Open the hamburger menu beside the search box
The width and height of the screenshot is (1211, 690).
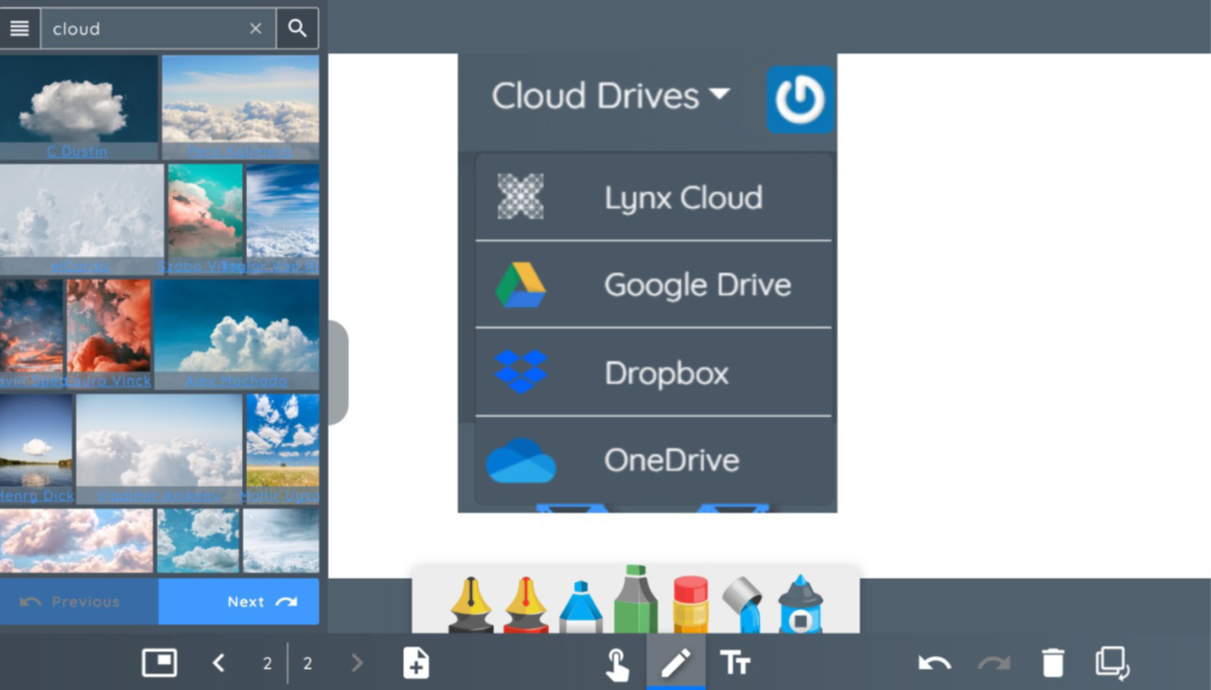coord(20,29)
